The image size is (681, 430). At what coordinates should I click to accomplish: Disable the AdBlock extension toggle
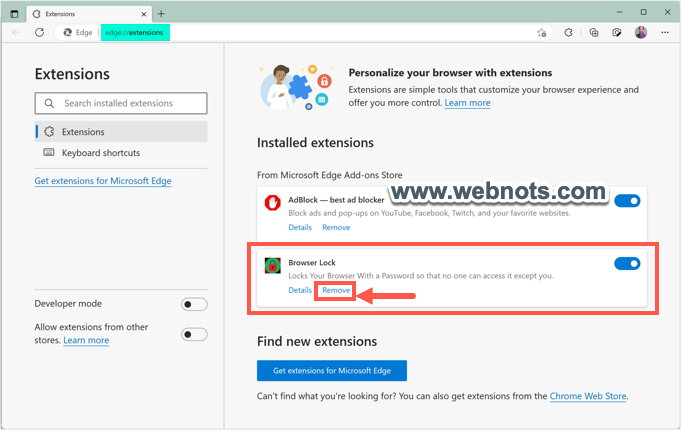[x=627, y=201]
